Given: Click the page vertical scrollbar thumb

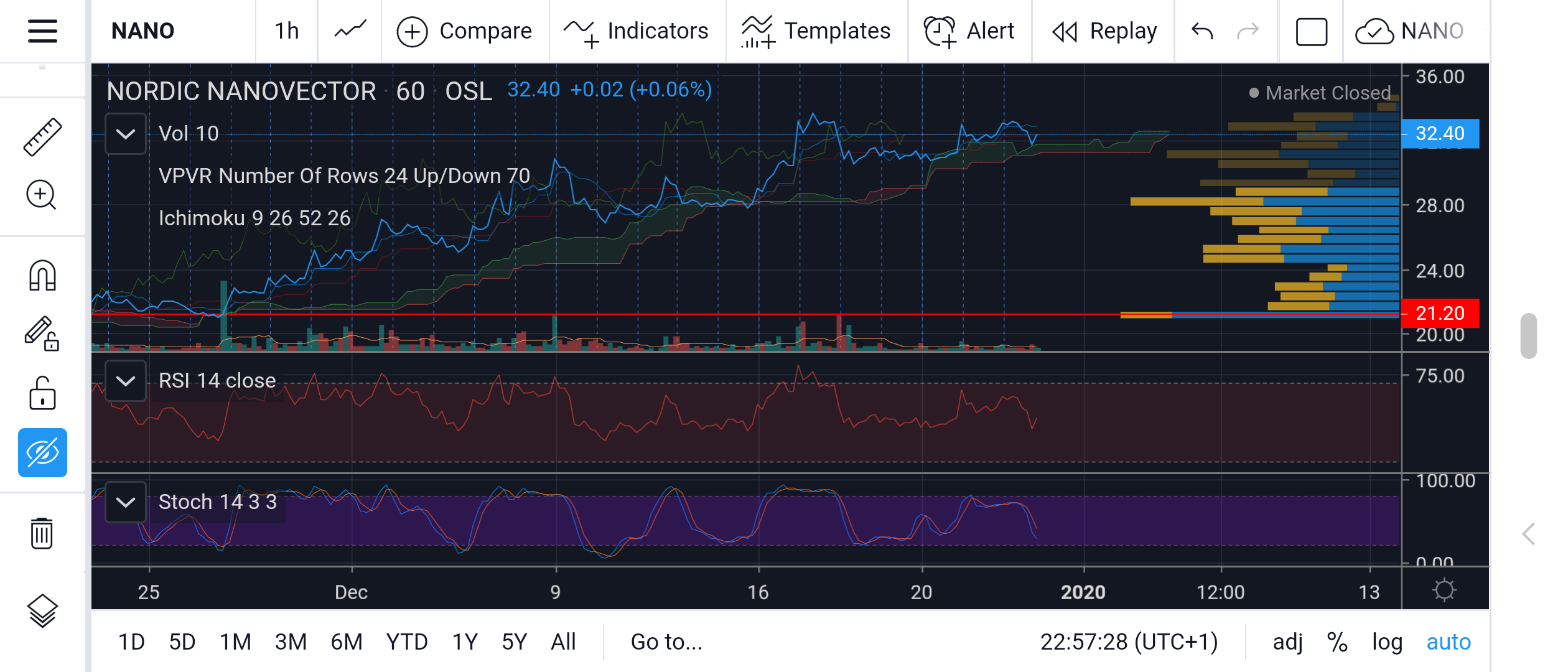Looking at the screenshot, I should 1529,336.
